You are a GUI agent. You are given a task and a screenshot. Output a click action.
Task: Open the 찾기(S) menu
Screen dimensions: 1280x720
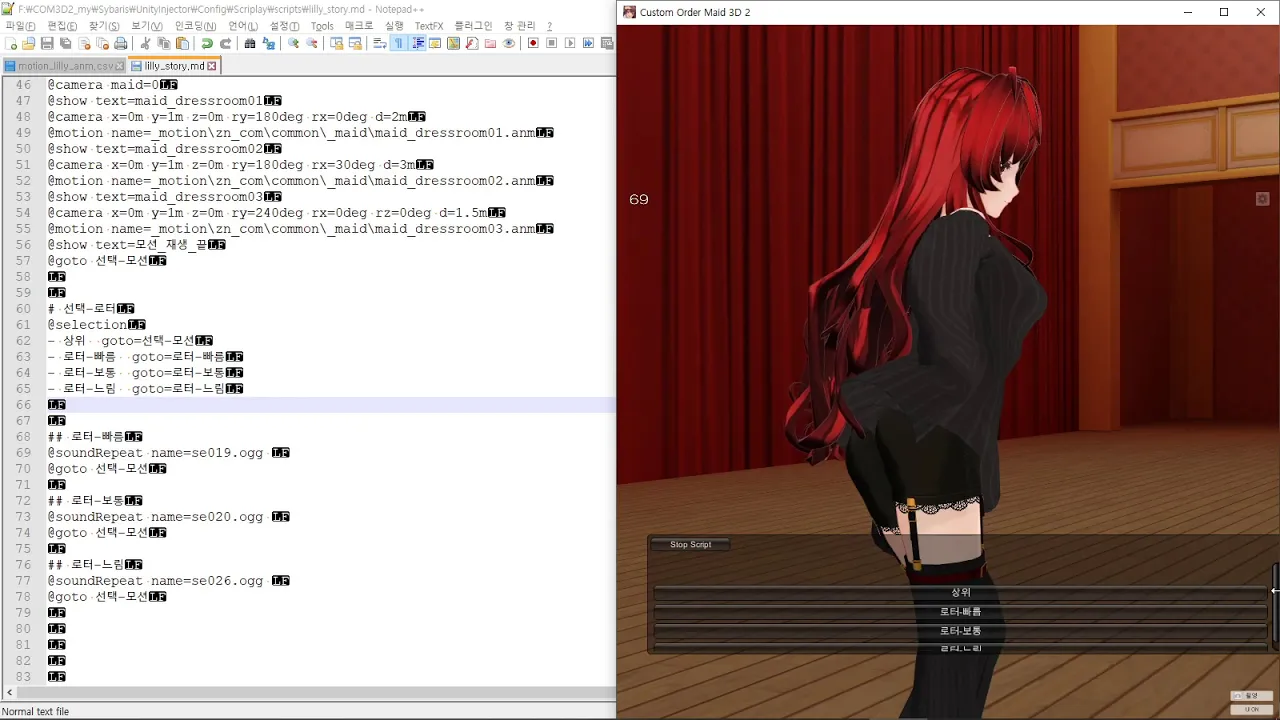[104, 26]
